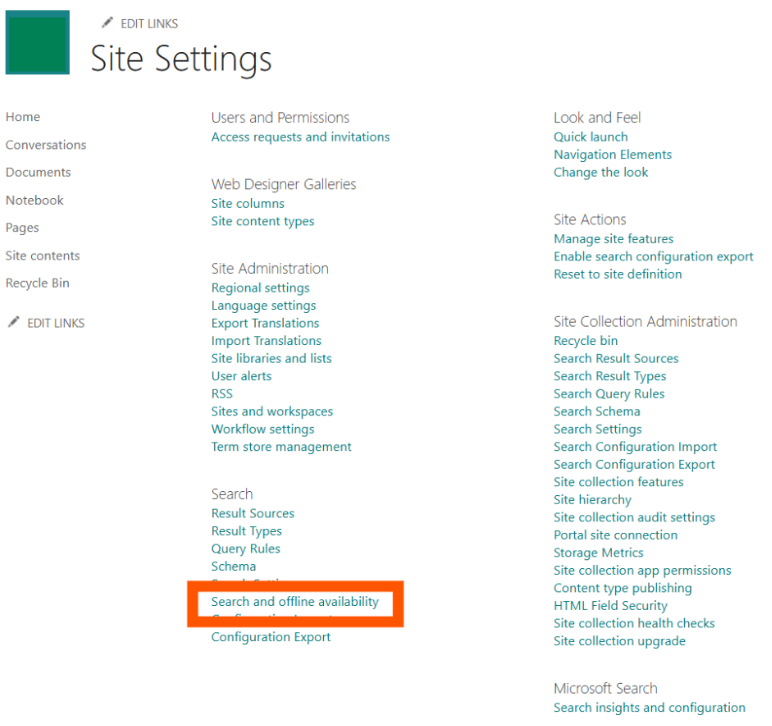Click the Regional settings link
The width and height of the screenshot is (772, 726).
260,288
